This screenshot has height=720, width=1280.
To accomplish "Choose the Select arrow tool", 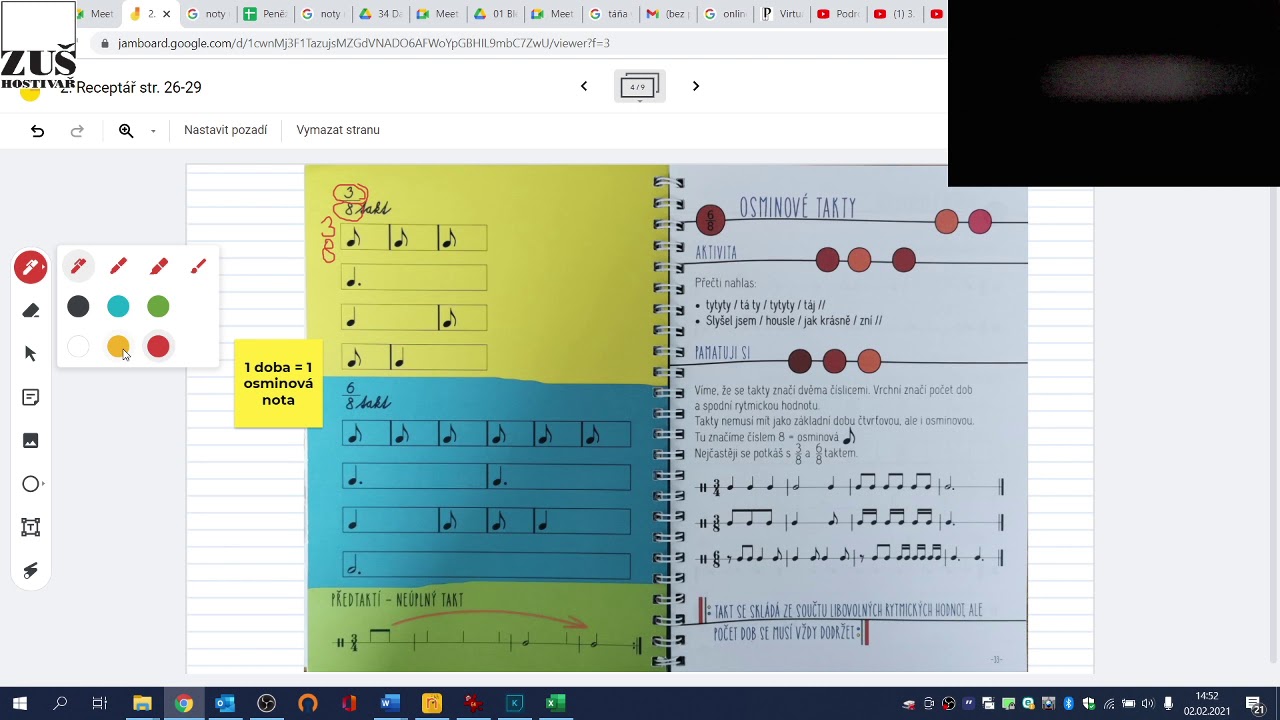I will tap(30, 354).
